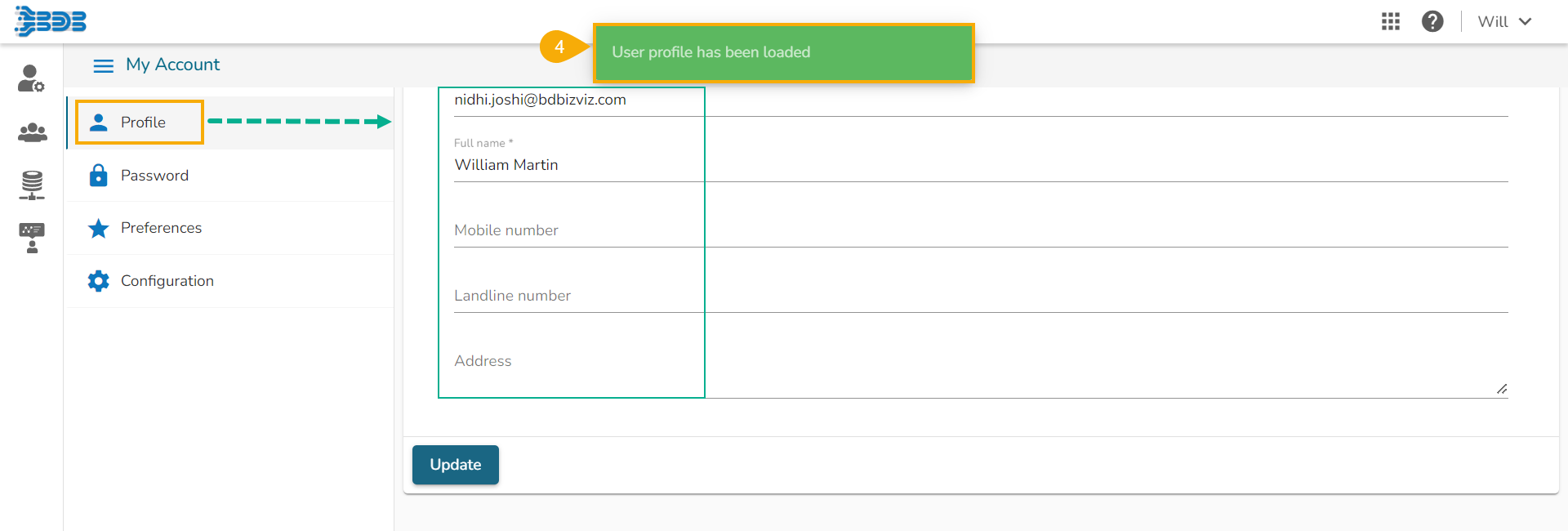This screenshot has width=1568, height=531.
Task: Focus the Mobile number field
Action: pos(980,230)
